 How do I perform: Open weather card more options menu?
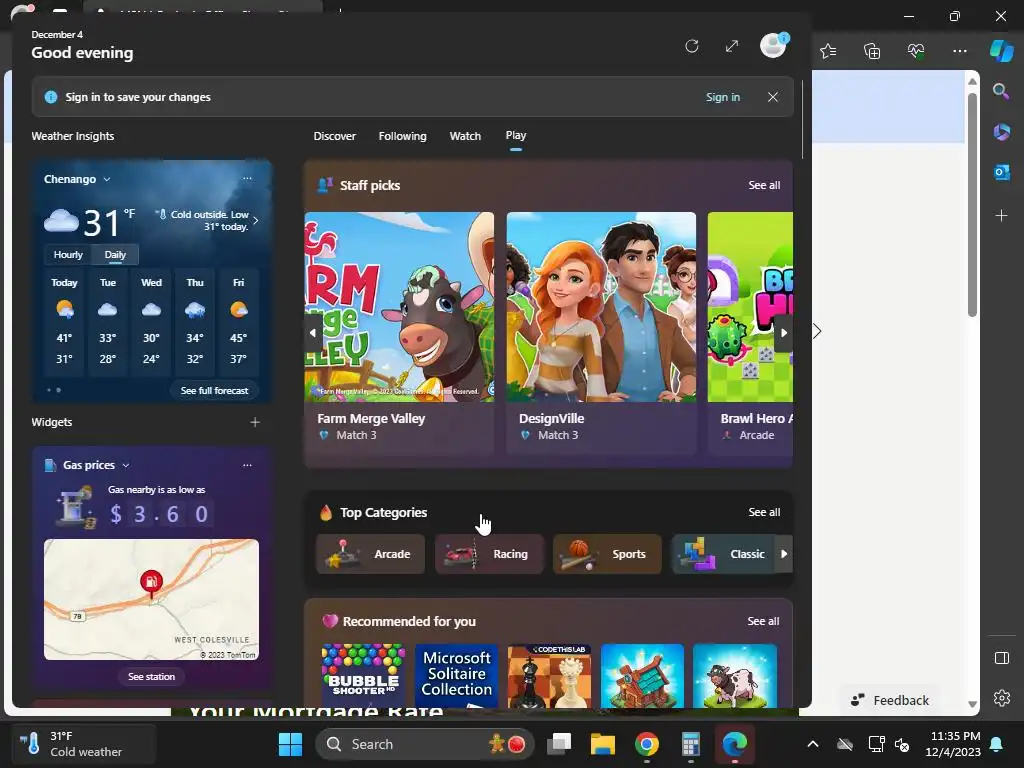[x=247, y=178]
